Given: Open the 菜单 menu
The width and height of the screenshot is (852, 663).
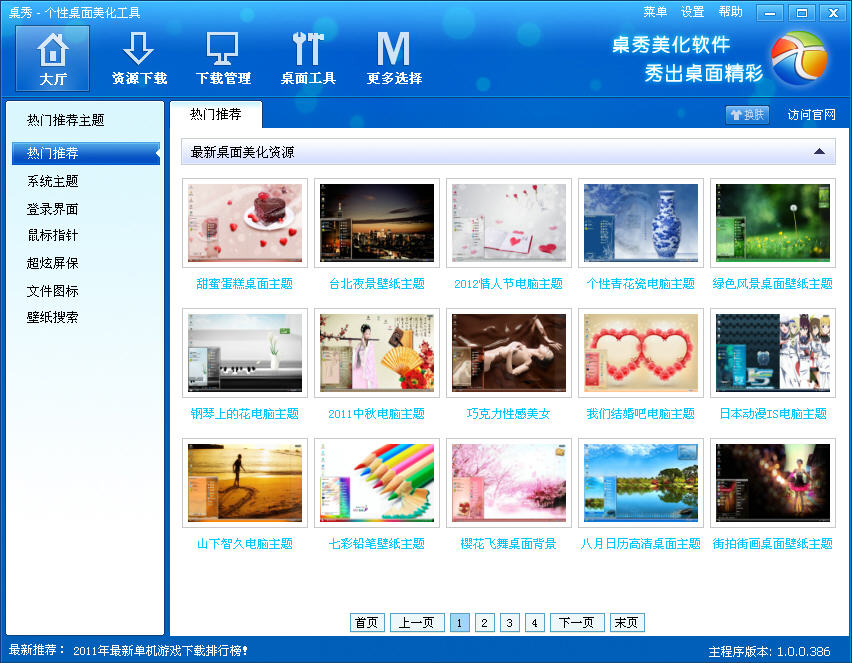Looking at the screenshot, I should click(655, 12).
